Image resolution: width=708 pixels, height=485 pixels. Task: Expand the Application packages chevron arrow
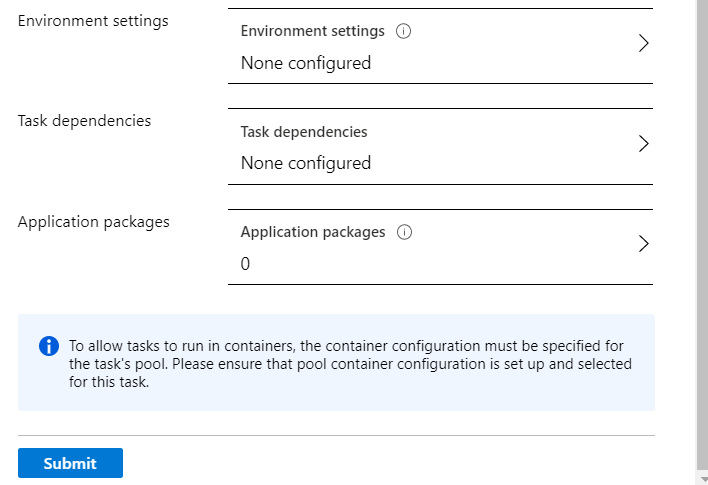tap(643, 244)
